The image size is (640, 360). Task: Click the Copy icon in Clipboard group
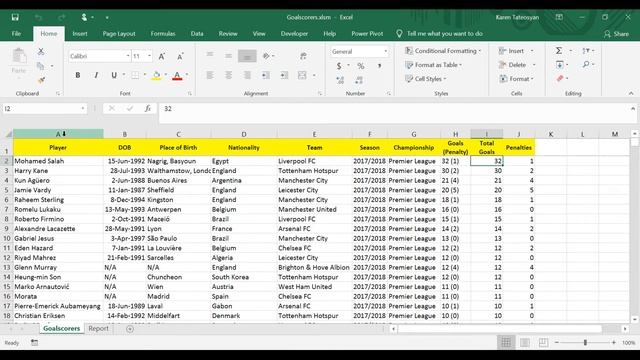40,66
